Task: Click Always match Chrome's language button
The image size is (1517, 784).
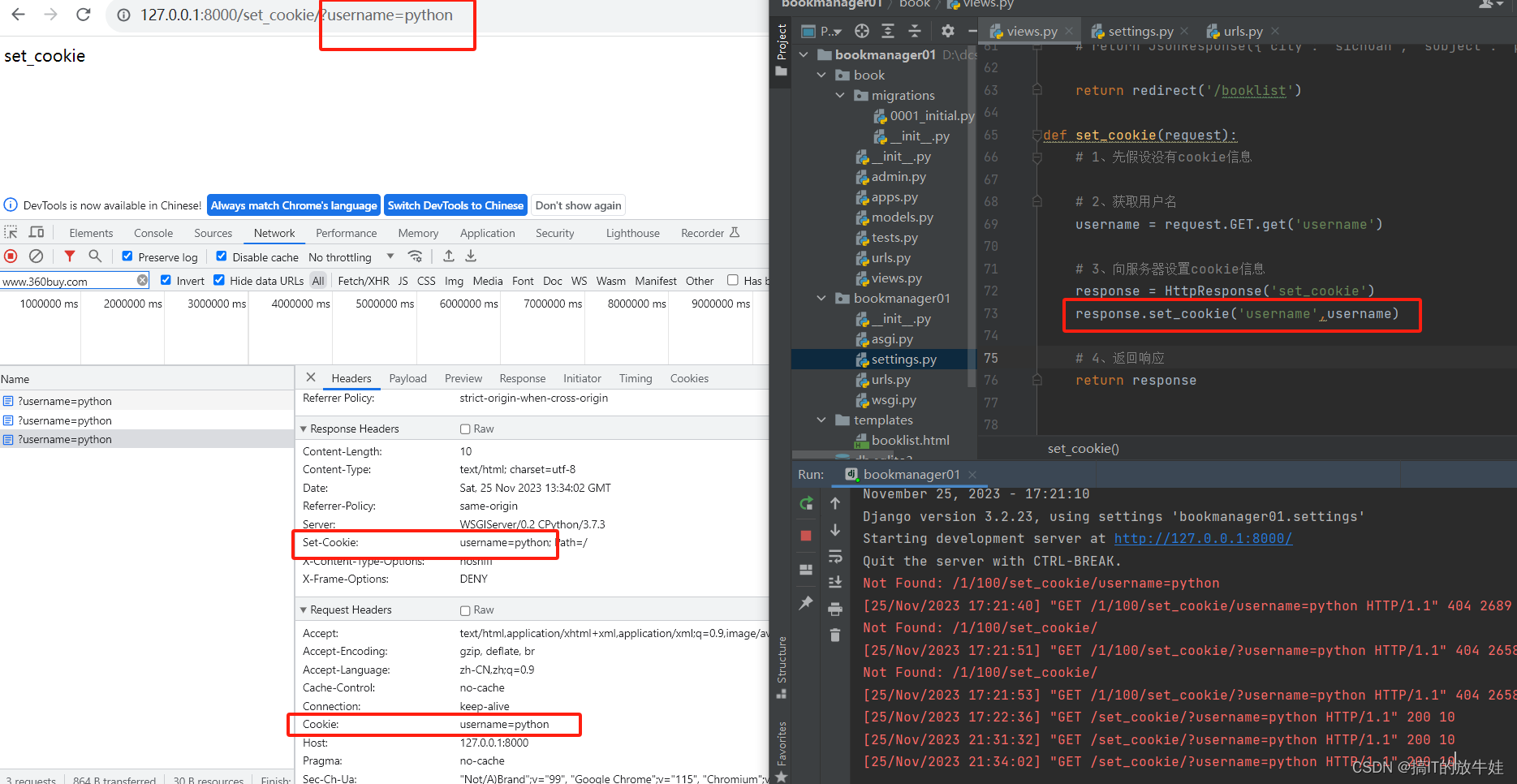Action: point(294,205)
